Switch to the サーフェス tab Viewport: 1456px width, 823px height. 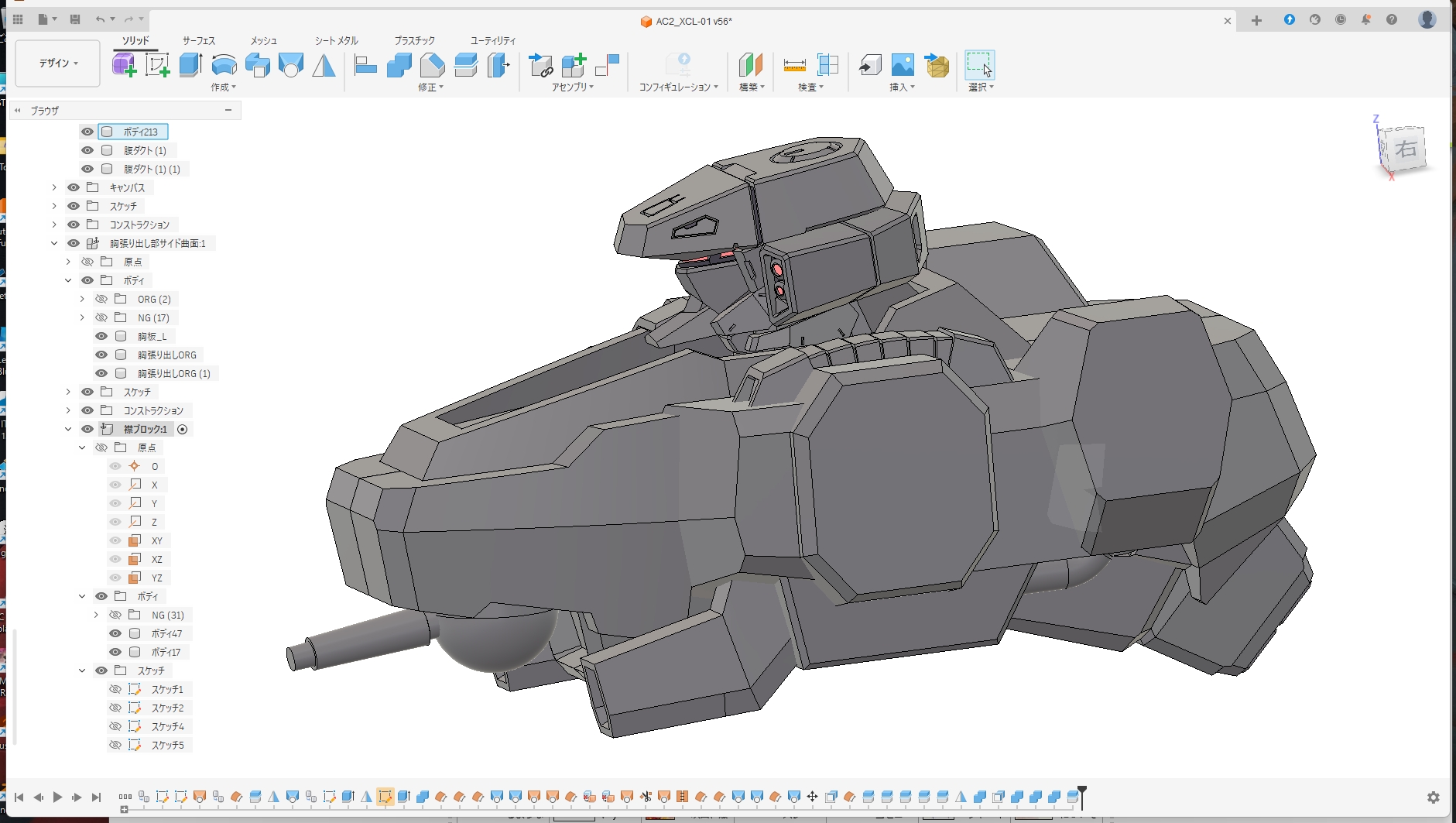(x=199, y=40)
